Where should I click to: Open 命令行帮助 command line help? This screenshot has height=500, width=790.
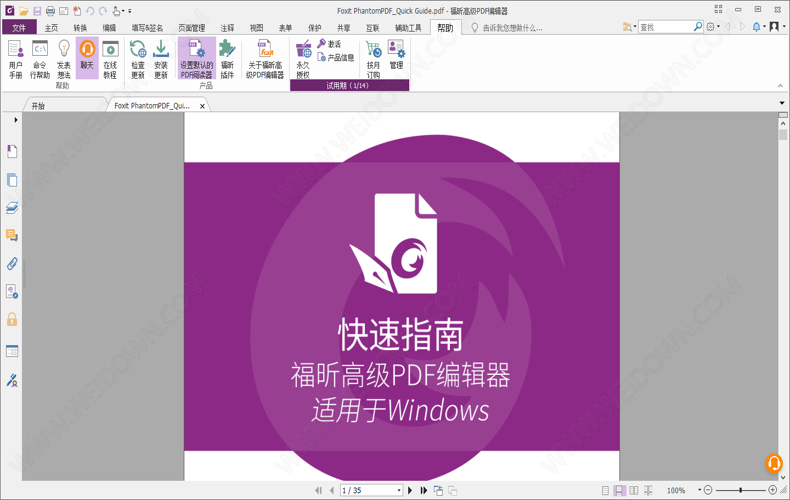pos(40,59)
